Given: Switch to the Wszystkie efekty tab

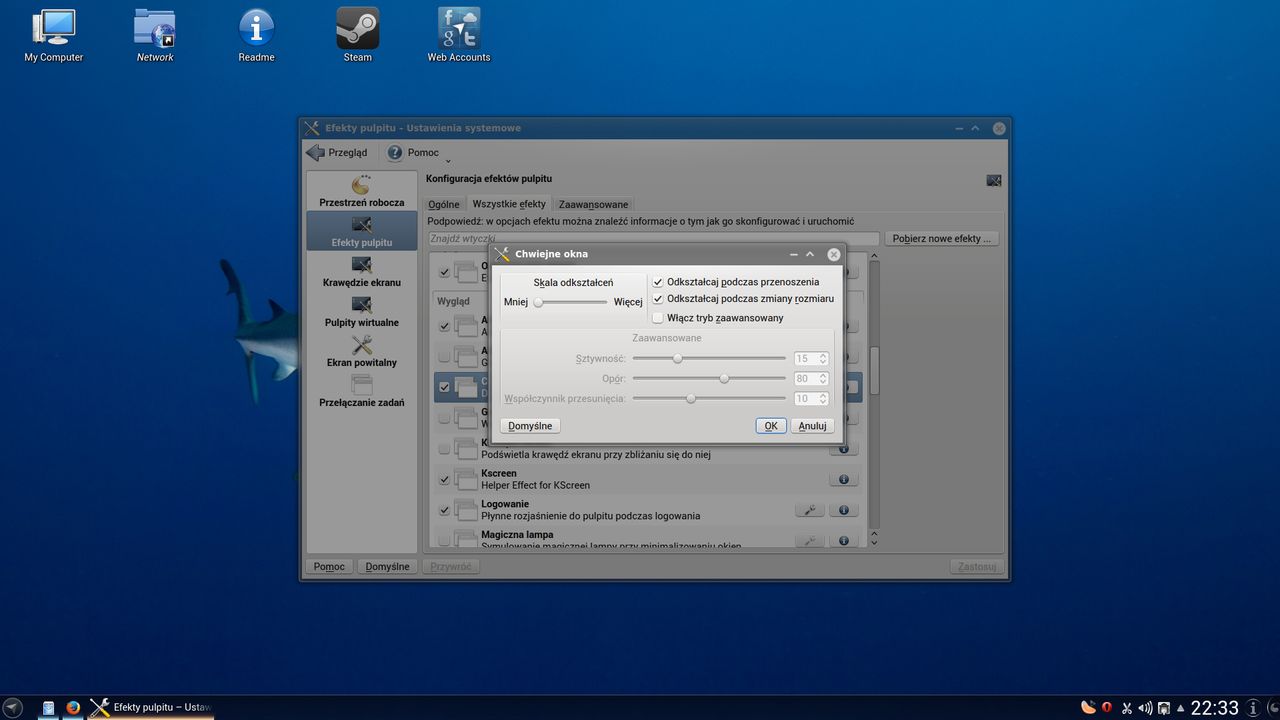Looking at the screenshot, I should [x=509, y=204].
